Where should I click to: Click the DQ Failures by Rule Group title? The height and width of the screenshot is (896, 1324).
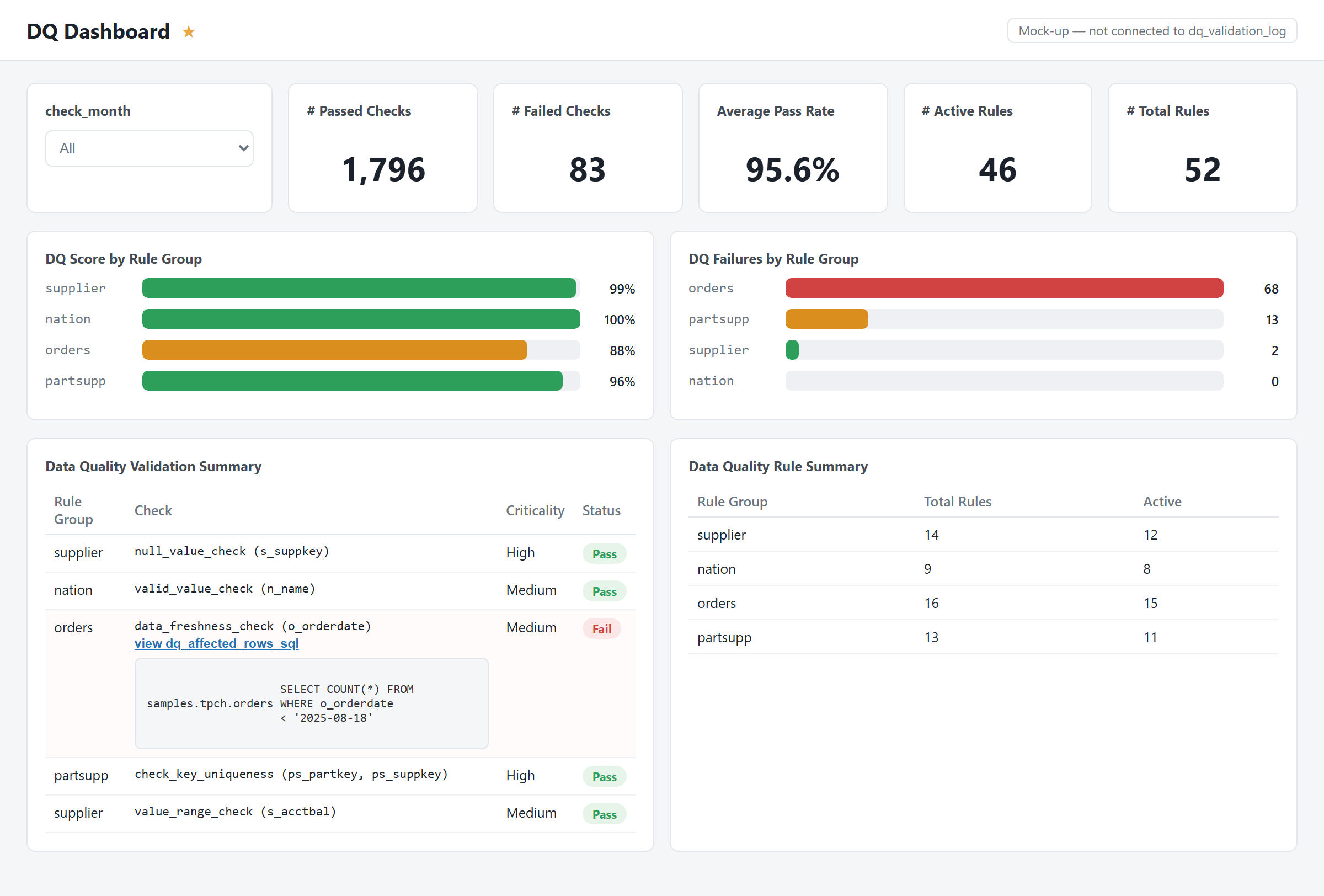773,259
